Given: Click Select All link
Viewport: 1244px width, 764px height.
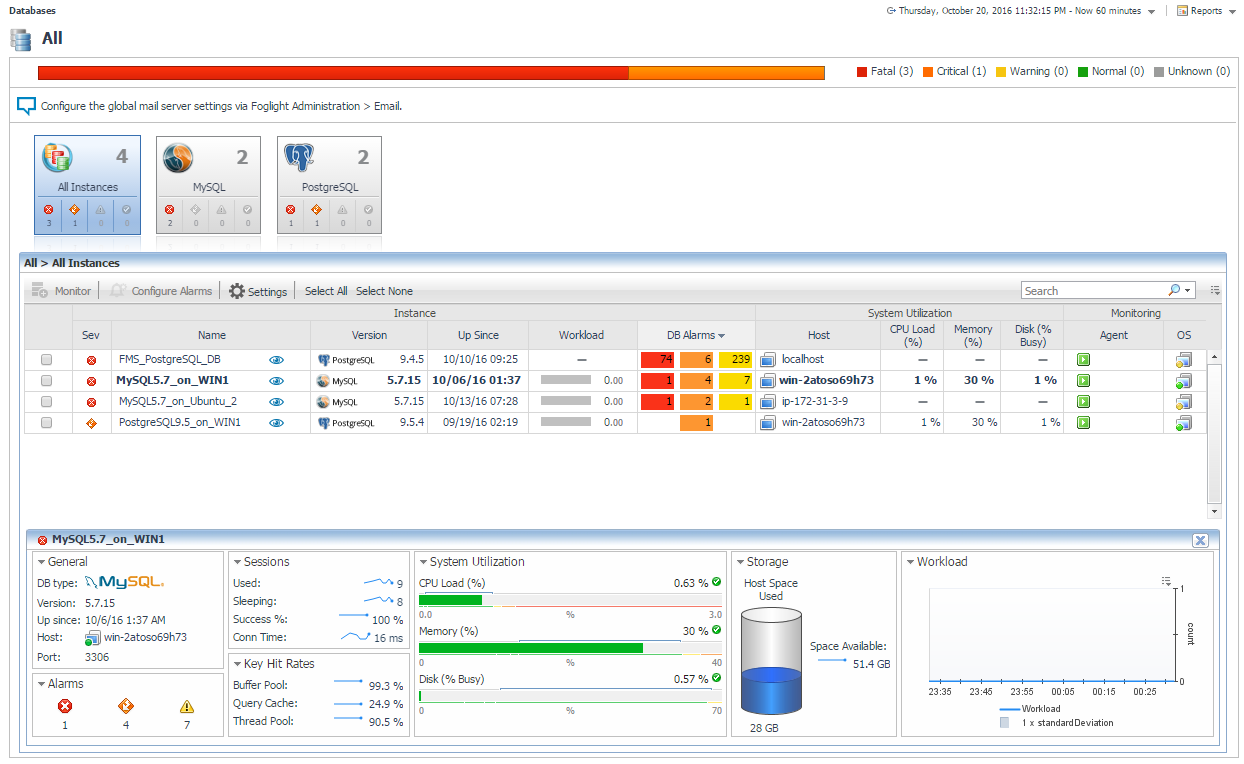Looking at the screenshot, I should coord(326,291).
